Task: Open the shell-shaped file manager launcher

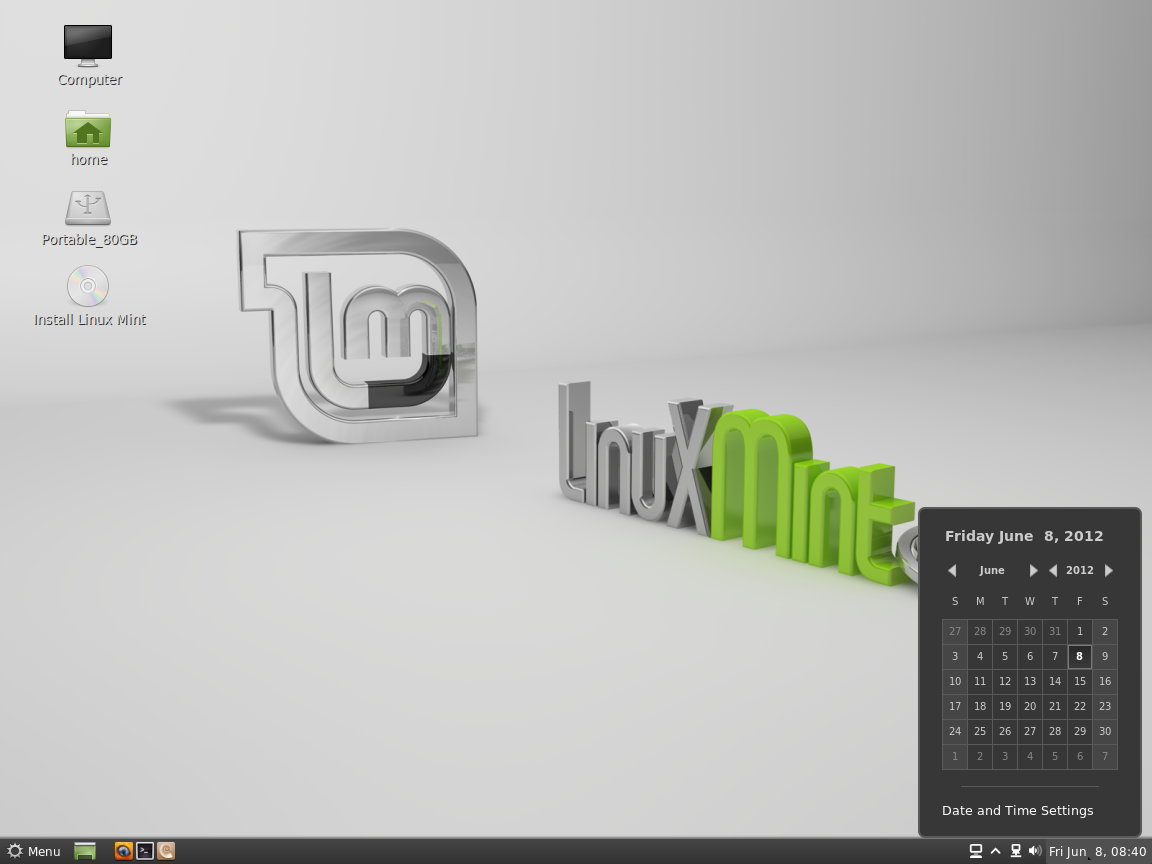Action: (166, 851)
